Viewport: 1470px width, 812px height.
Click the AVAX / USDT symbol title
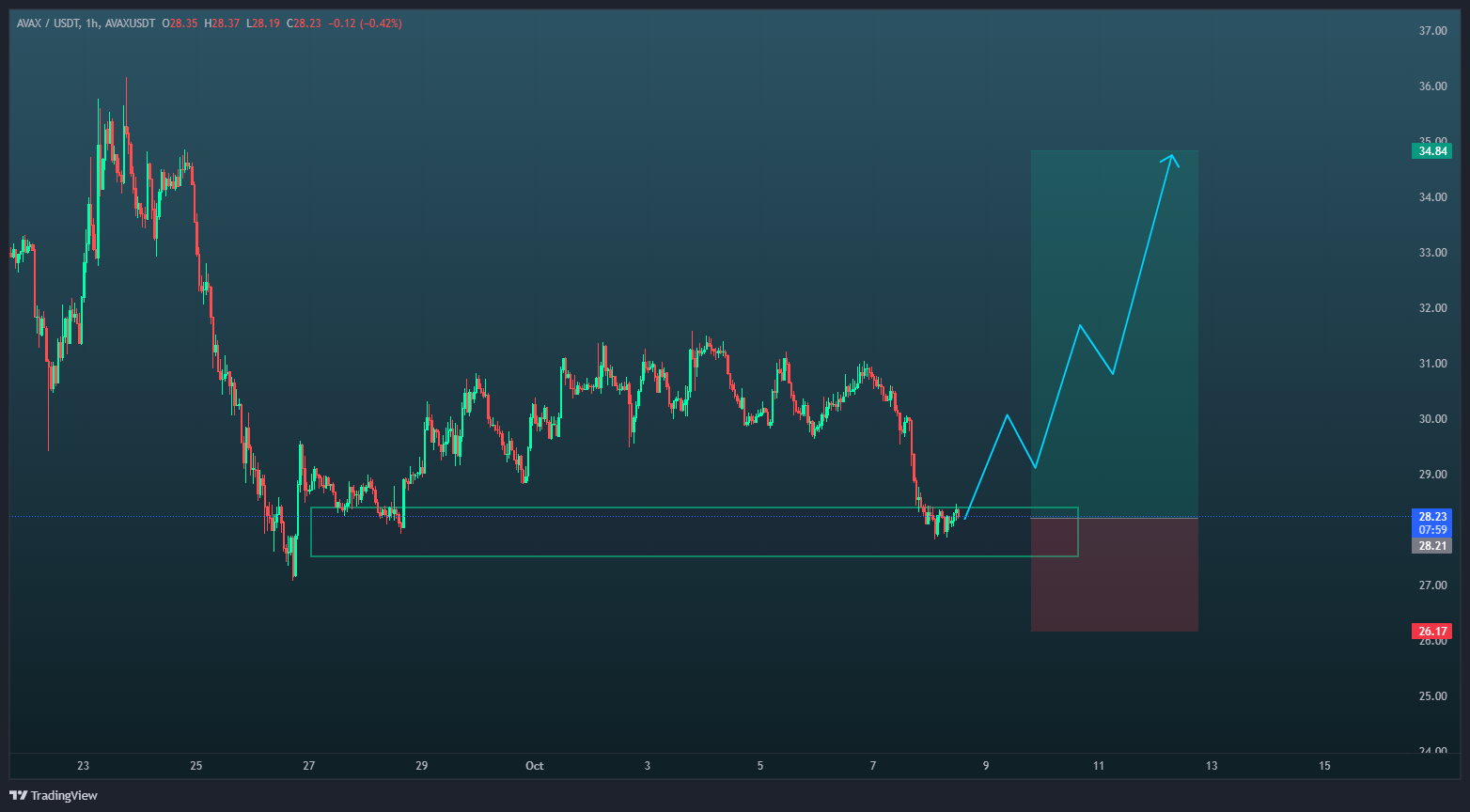click(47, 23)
